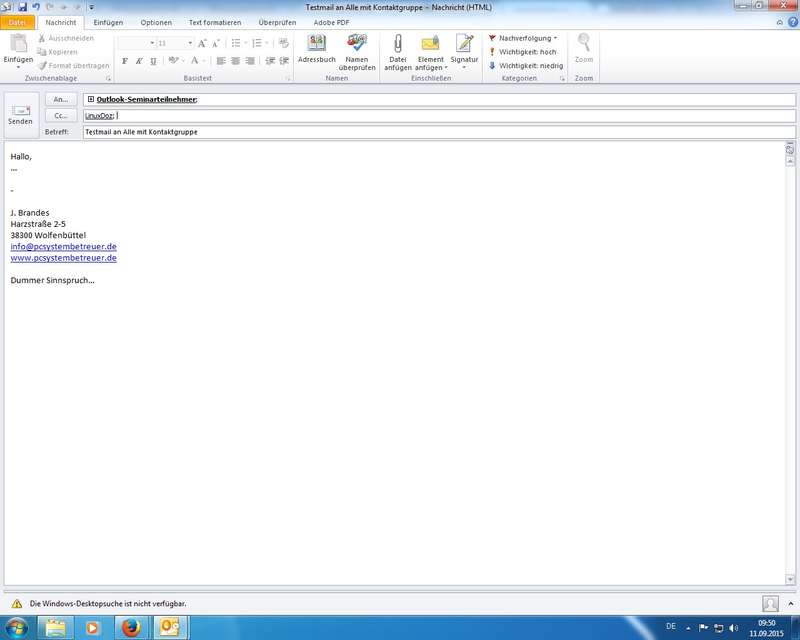Minimize the ribbon with the caret icon
This screenshot has height=640, width=800.
(780, 22)
